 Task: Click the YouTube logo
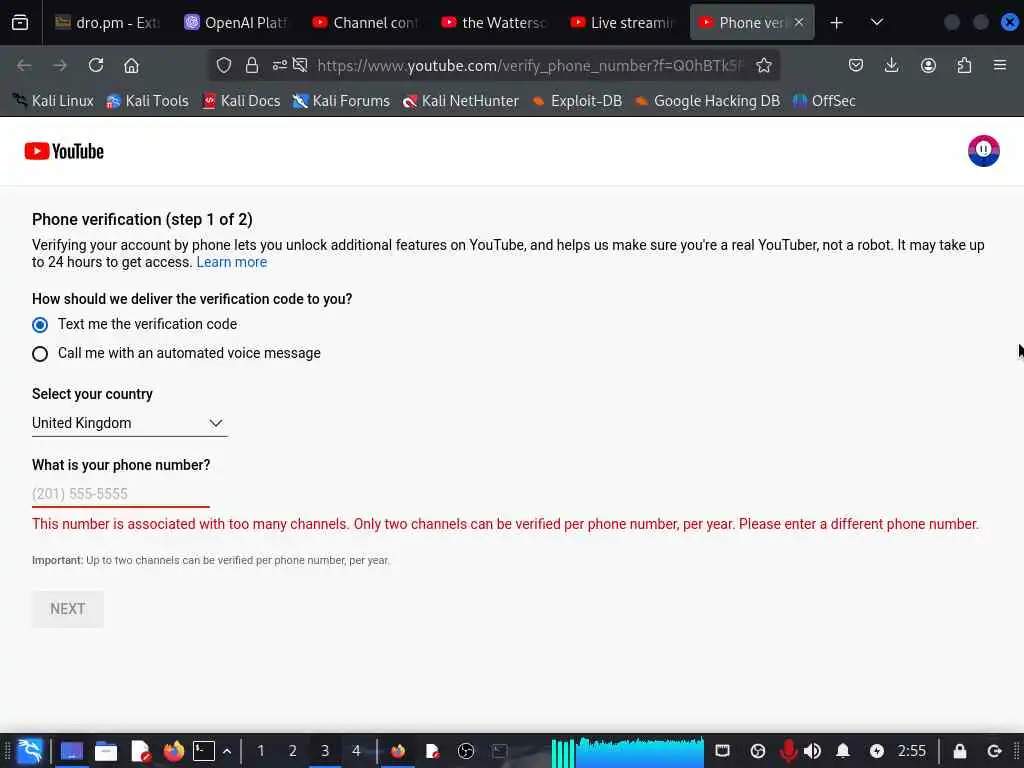click(64, 152)
